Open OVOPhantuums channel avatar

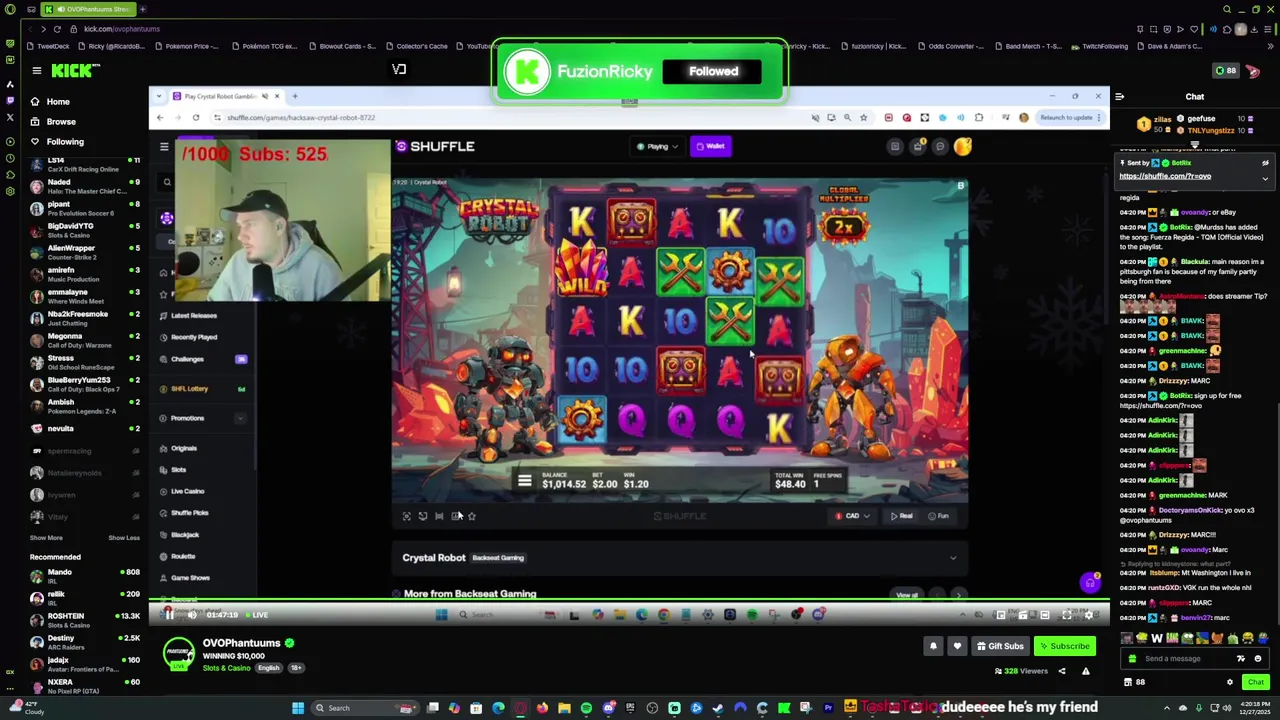[179, 654]
